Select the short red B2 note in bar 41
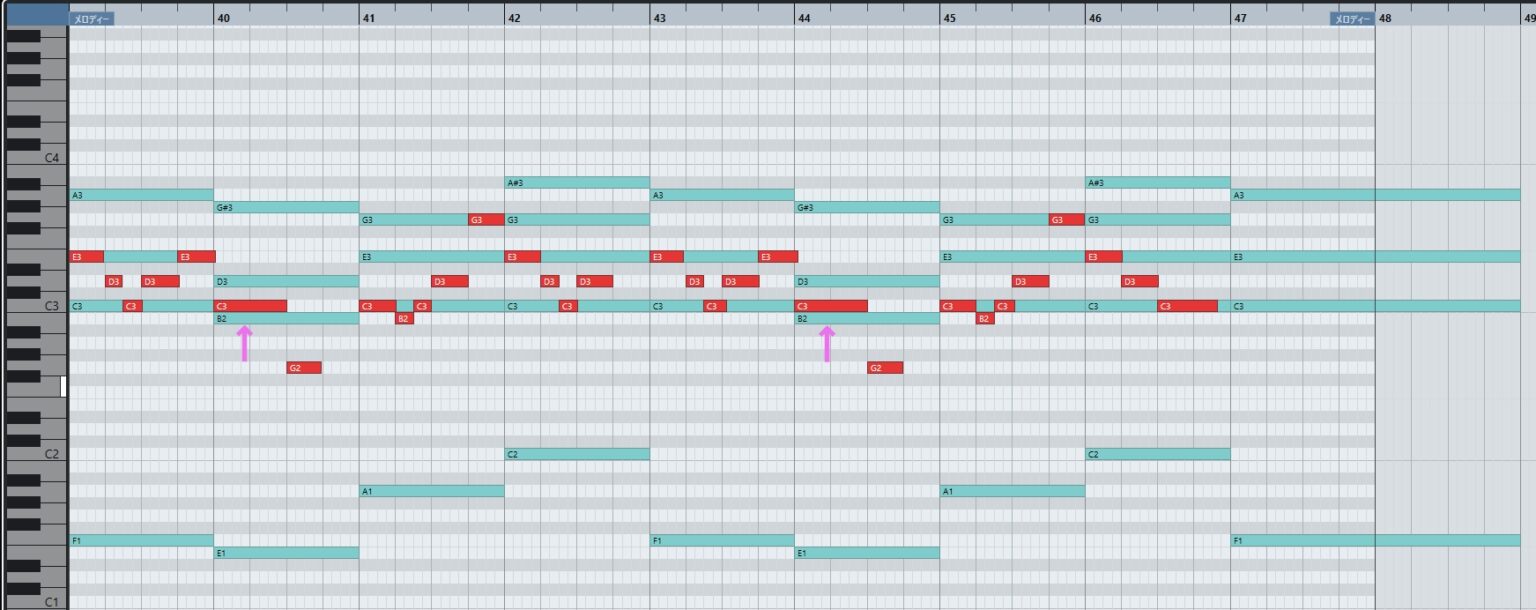 coord(404,319)
